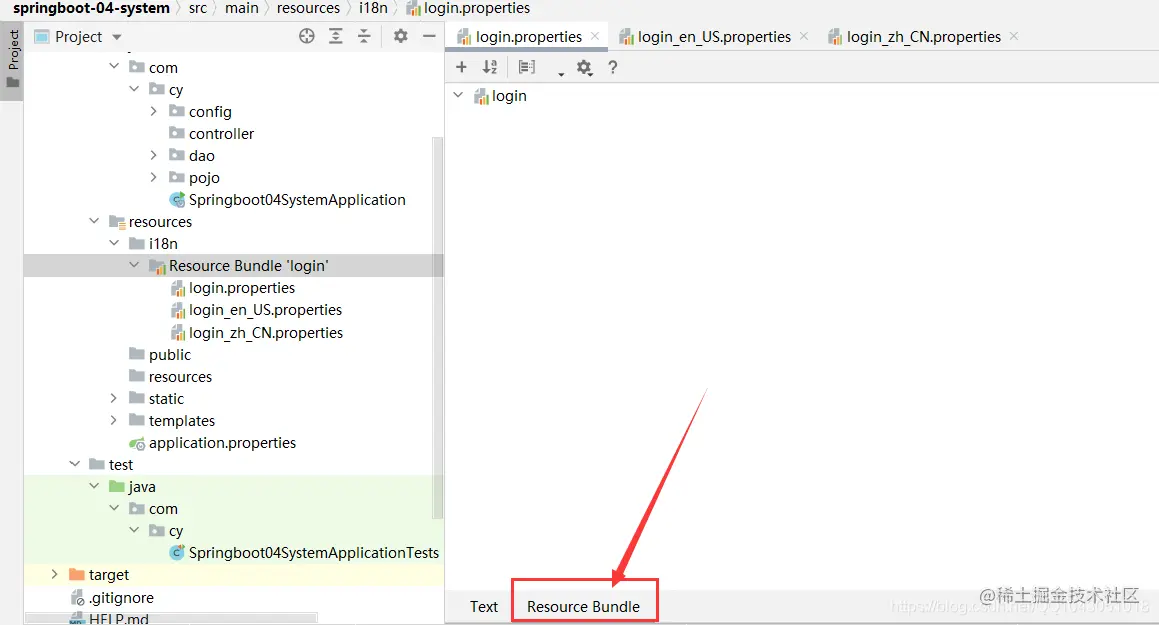Select login bundle node in editor

coord(500,96)
